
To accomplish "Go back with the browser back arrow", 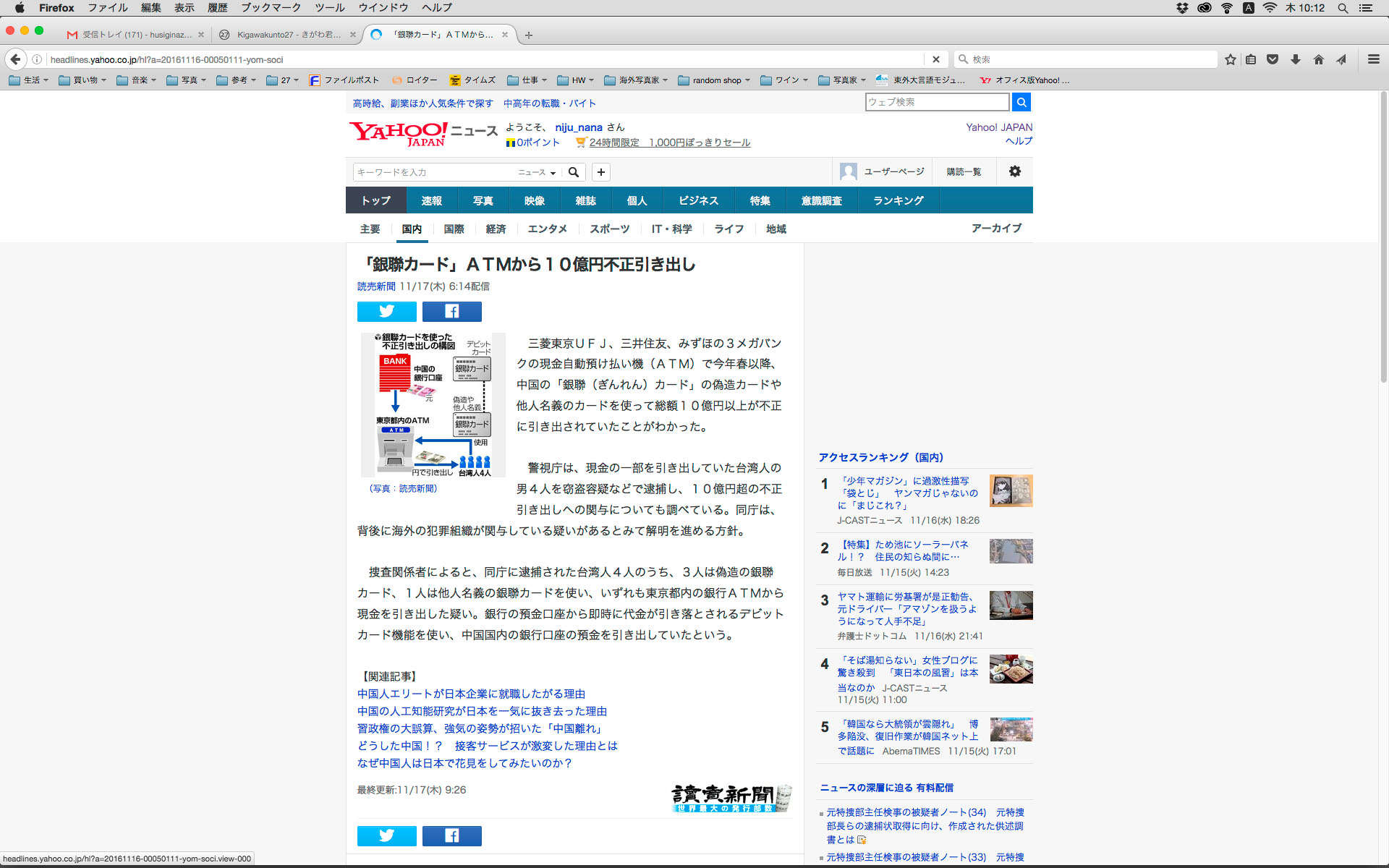I will (x=15, y=59).
